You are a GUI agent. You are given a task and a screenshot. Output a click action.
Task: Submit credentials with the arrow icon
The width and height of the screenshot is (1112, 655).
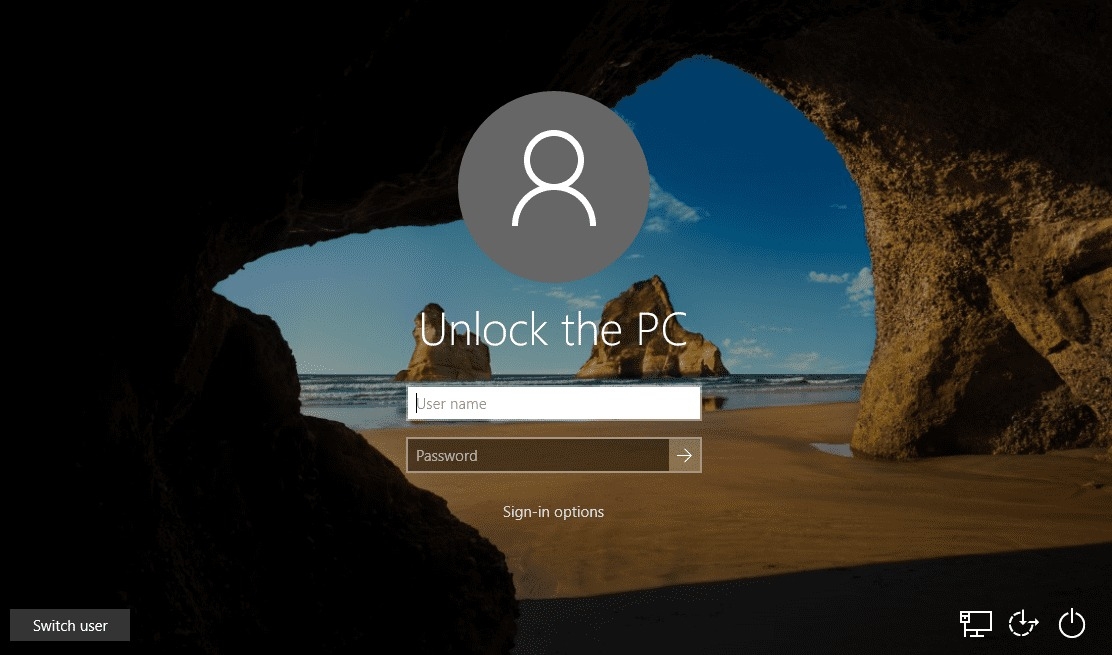tap(684, 455)
